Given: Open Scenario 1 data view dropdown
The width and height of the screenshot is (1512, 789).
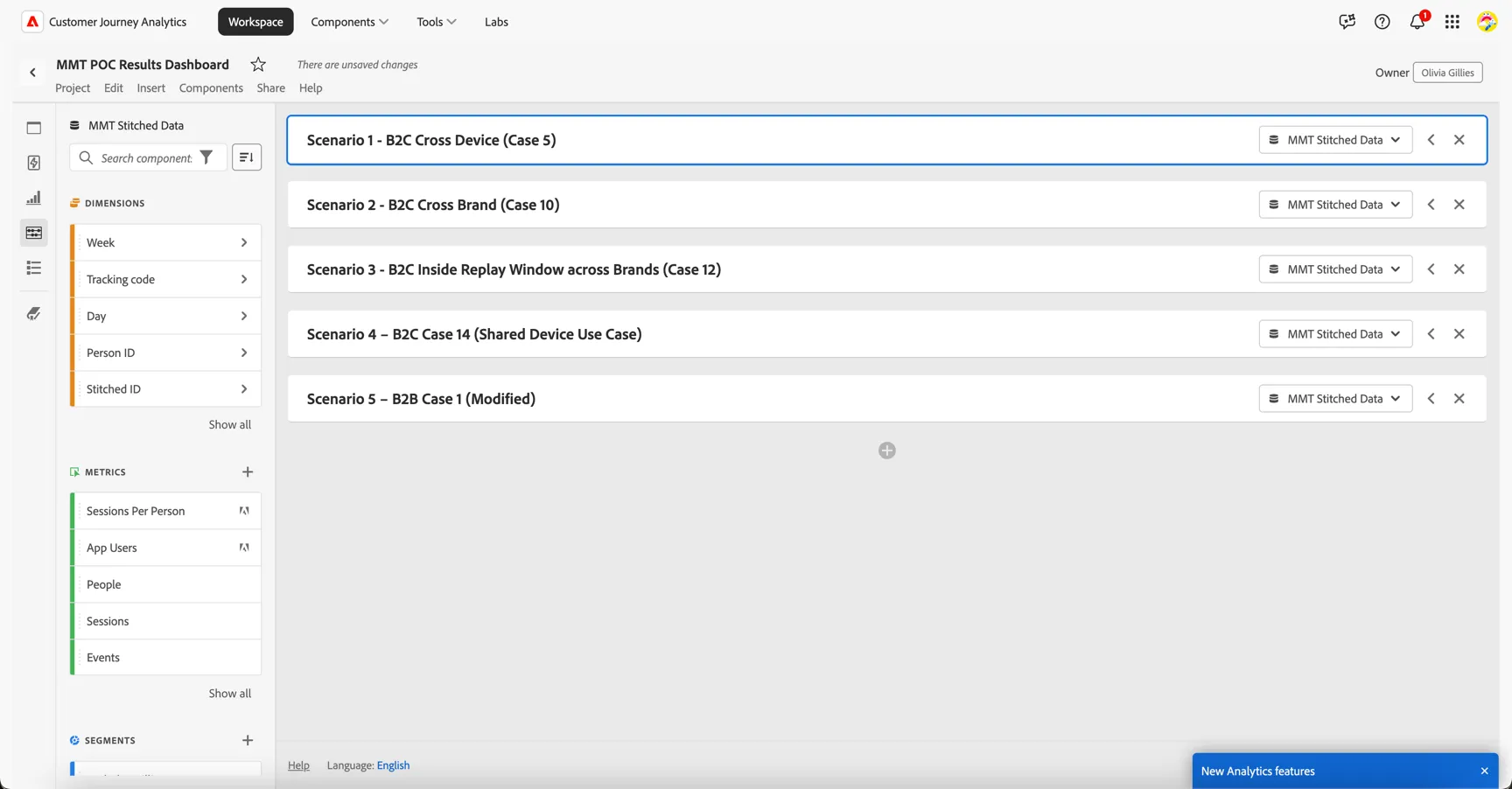Looking at the screenshot, I should [1335, 140].
